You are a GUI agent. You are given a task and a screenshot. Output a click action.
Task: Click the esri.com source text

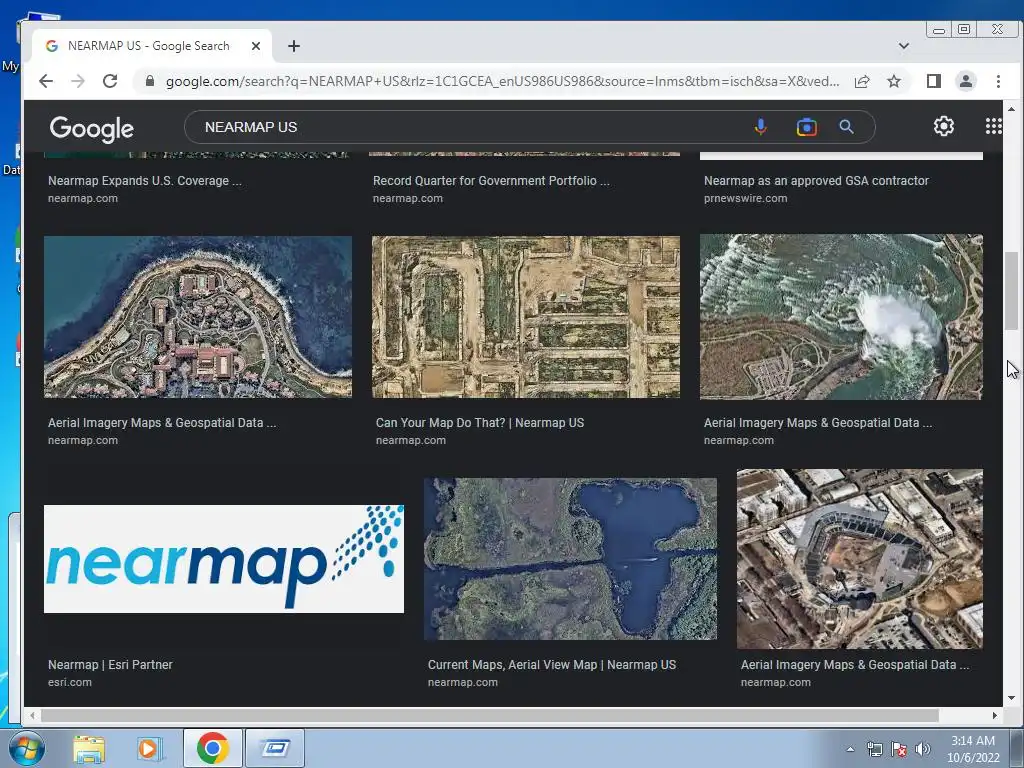(70, 682)
